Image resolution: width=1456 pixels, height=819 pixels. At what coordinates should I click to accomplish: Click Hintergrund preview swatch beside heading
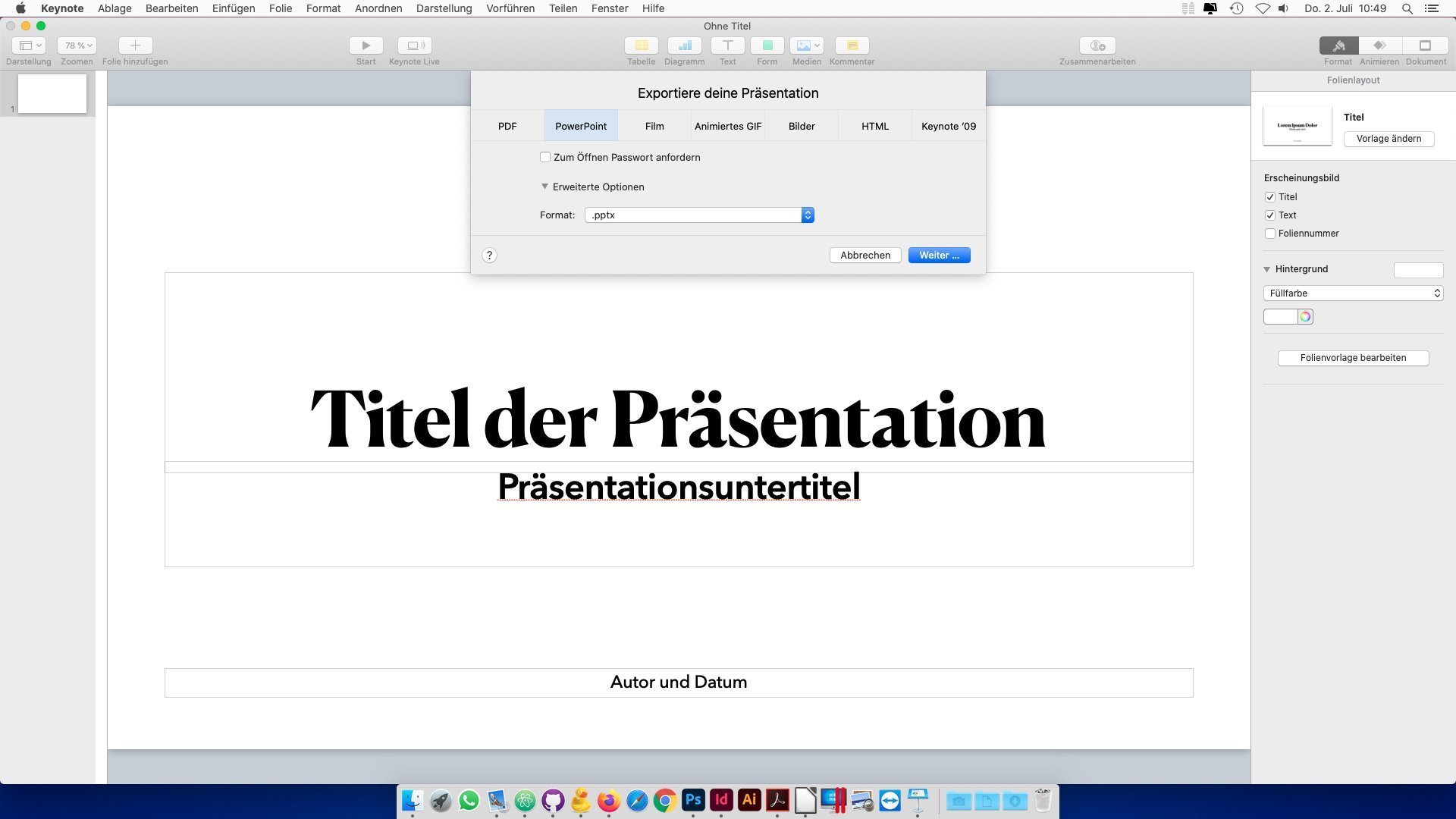click(x=1418, y=270)
